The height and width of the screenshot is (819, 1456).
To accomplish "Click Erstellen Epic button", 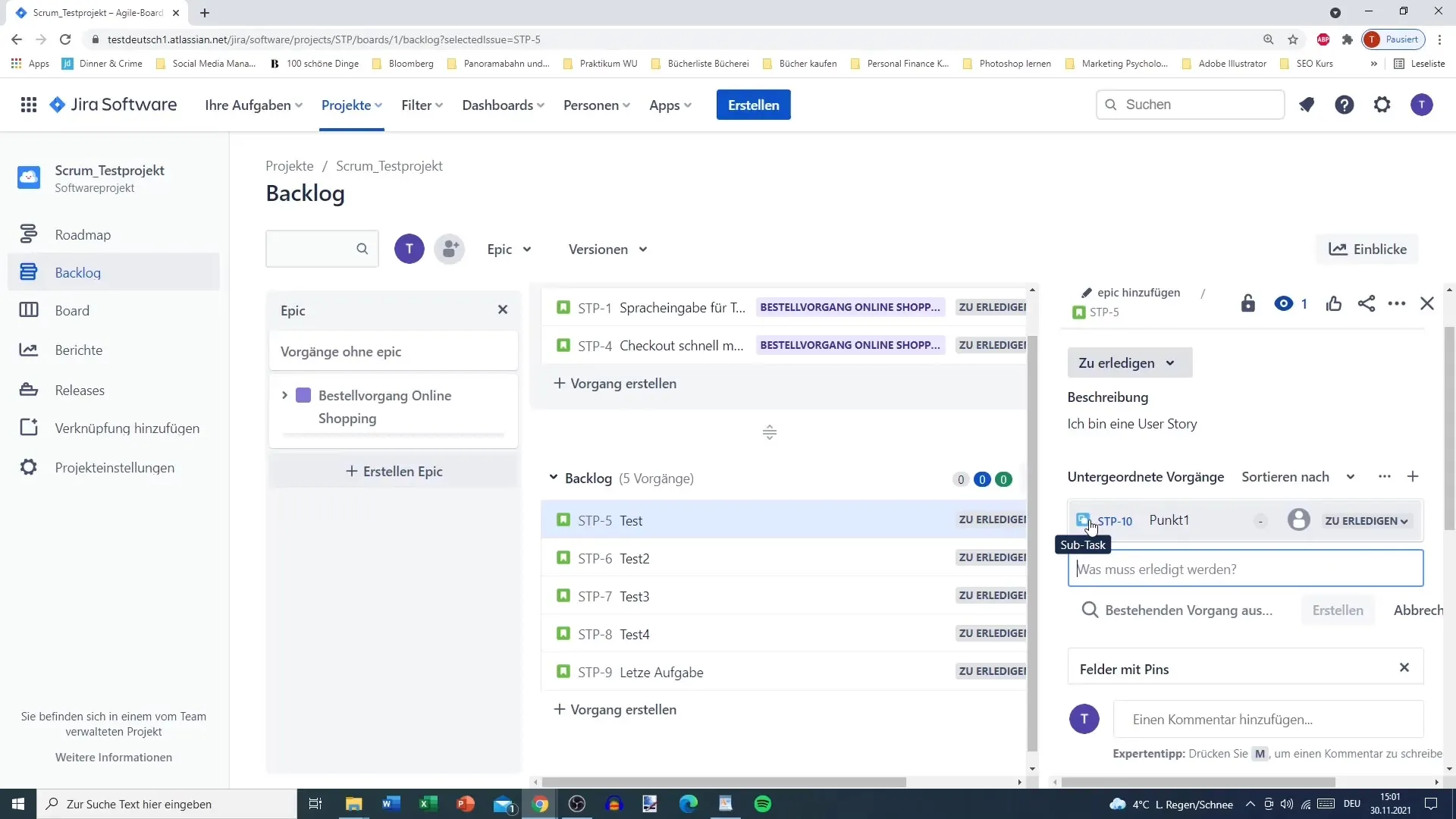I will [394, 471].
